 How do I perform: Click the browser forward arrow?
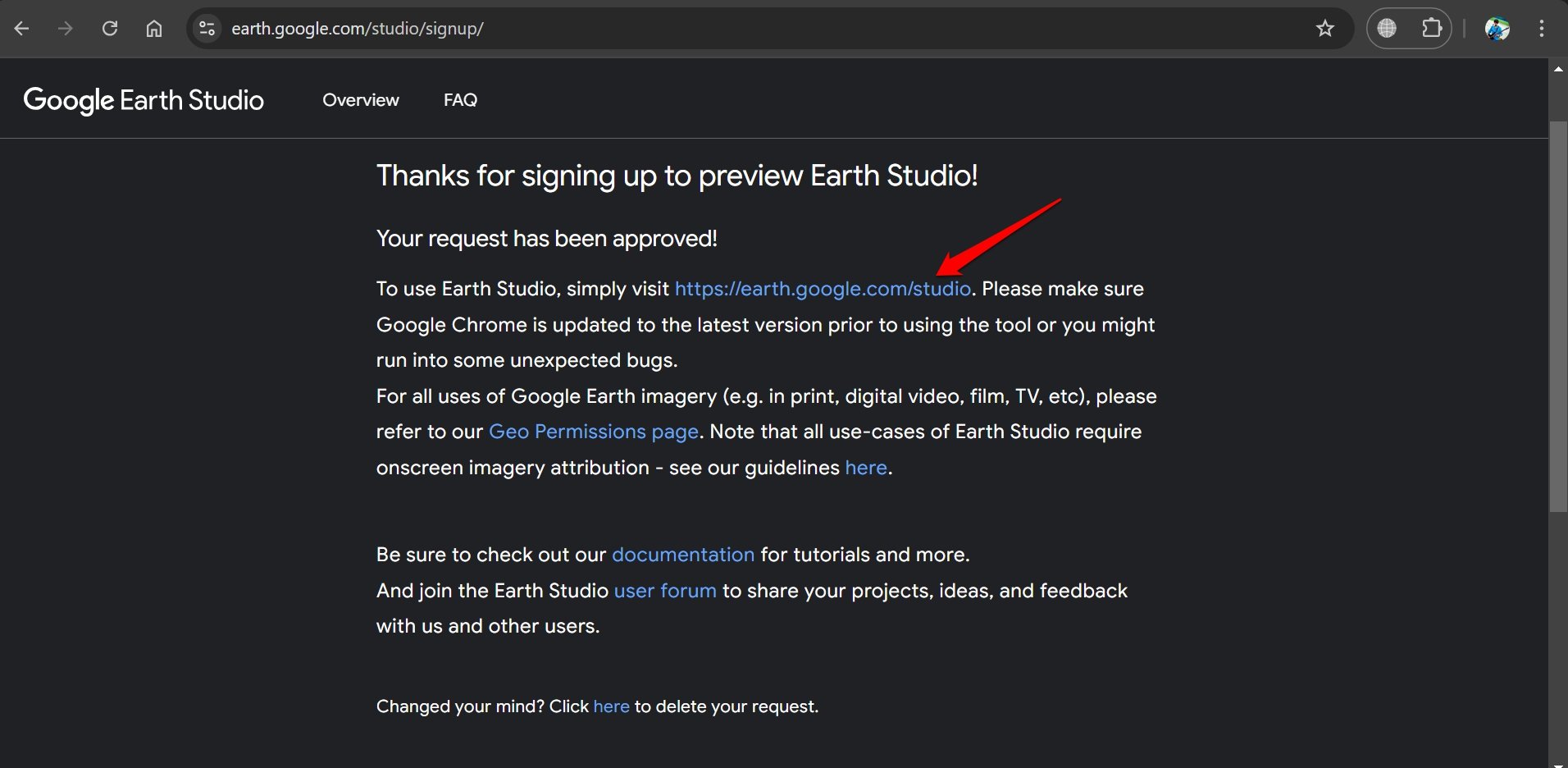pos(66,29)
